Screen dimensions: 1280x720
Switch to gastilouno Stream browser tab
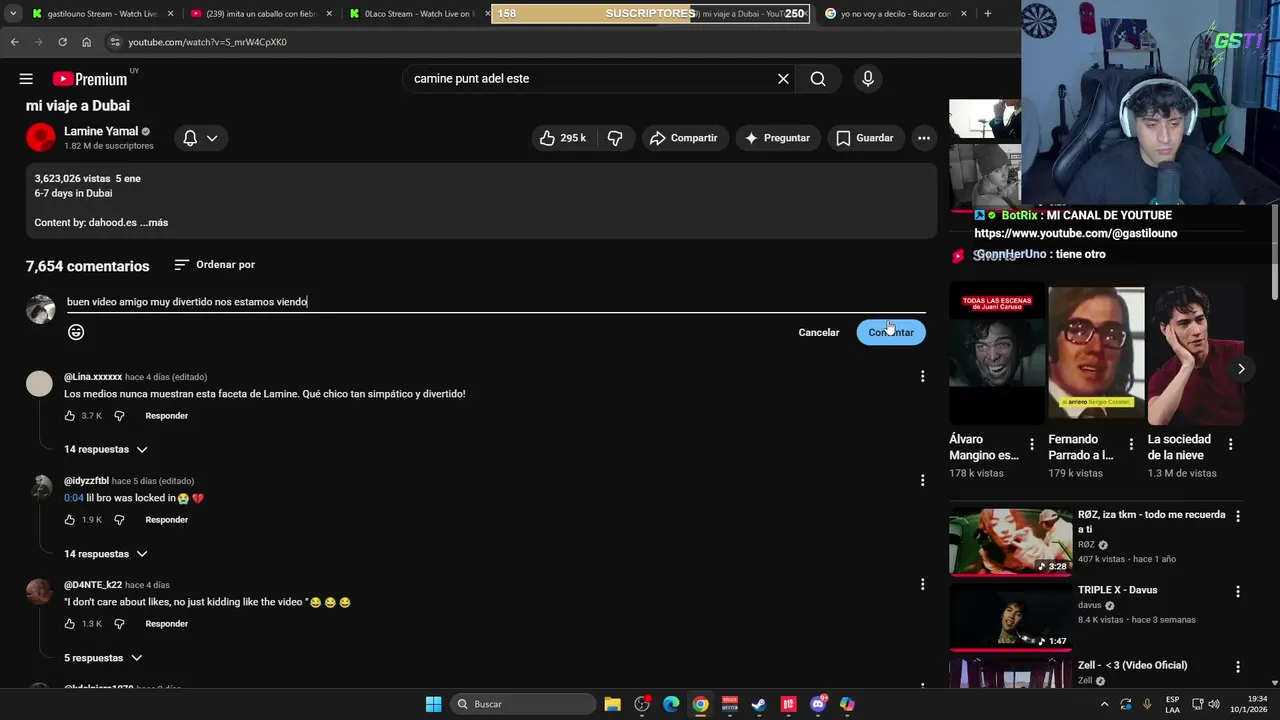pos(100,14)
